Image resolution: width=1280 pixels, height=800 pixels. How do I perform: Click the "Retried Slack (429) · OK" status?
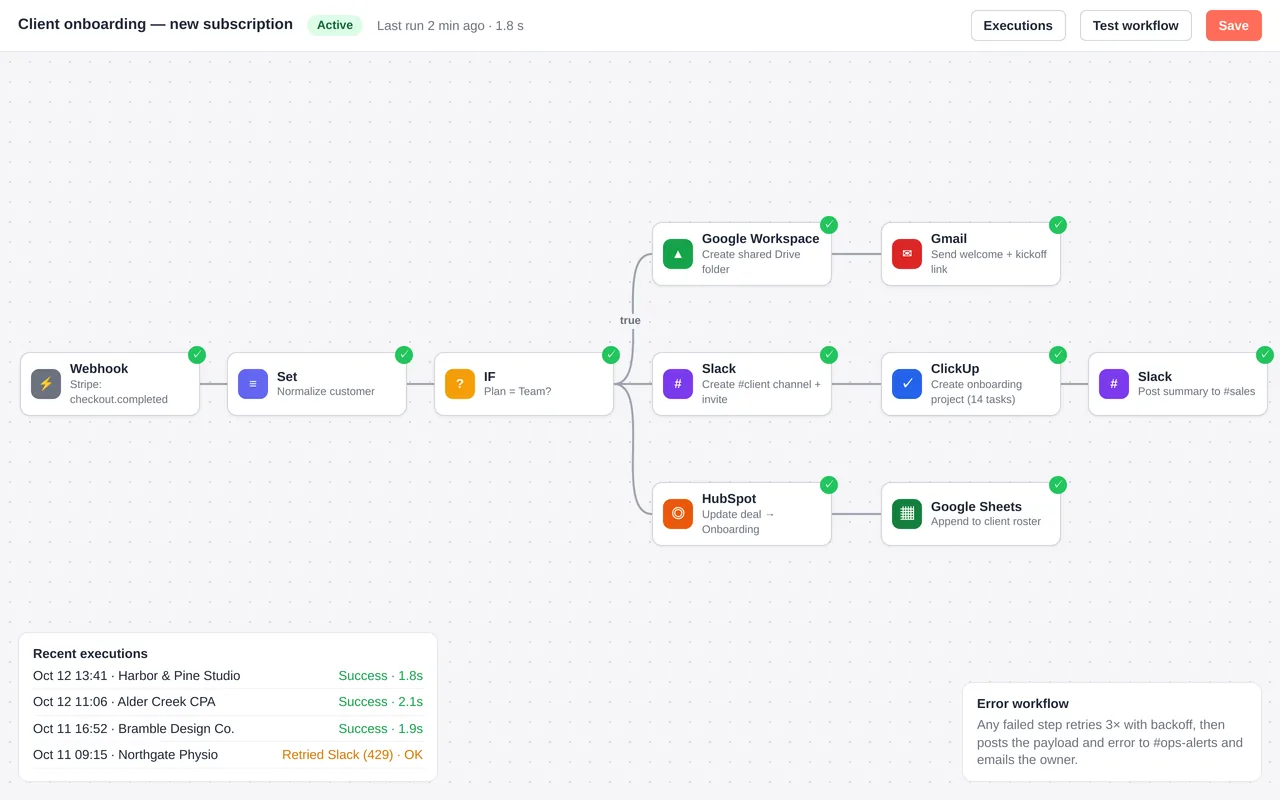pyautogui.click(x=352, y=755)
